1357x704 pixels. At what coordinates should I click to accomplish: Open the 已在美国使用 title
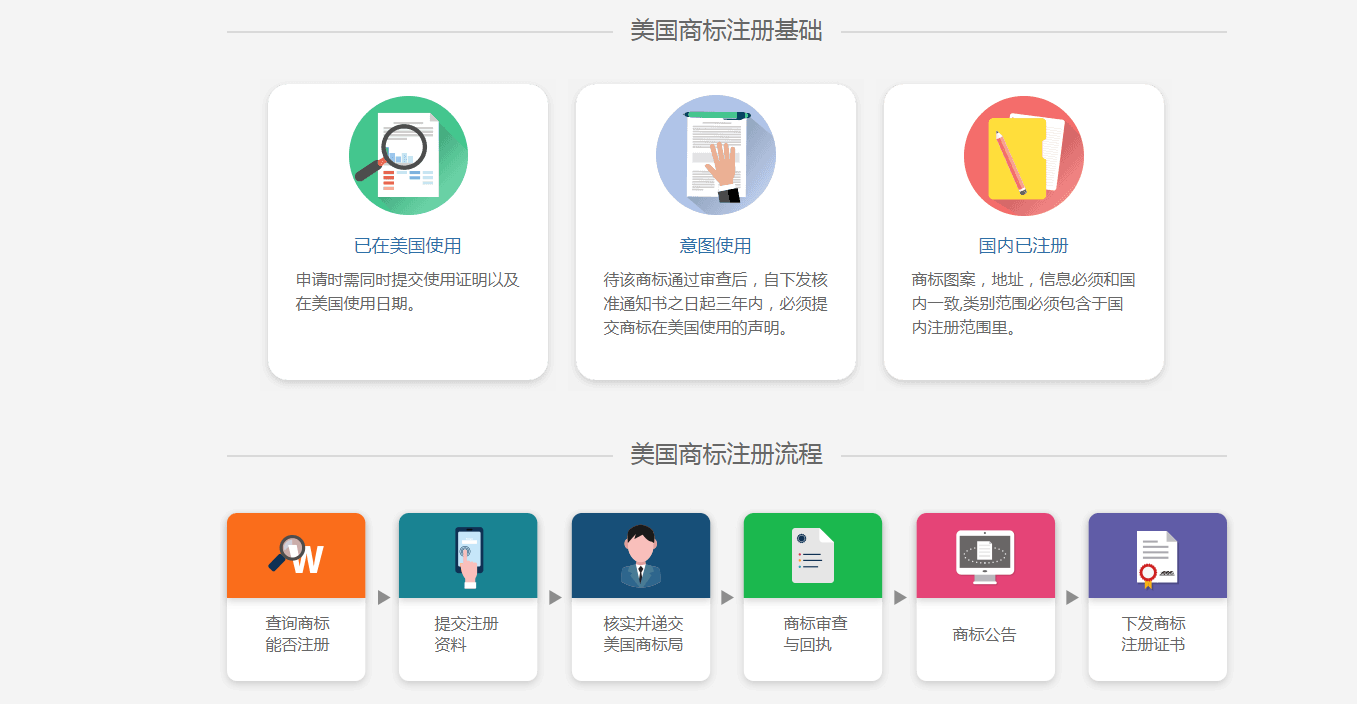click(408, 246)
